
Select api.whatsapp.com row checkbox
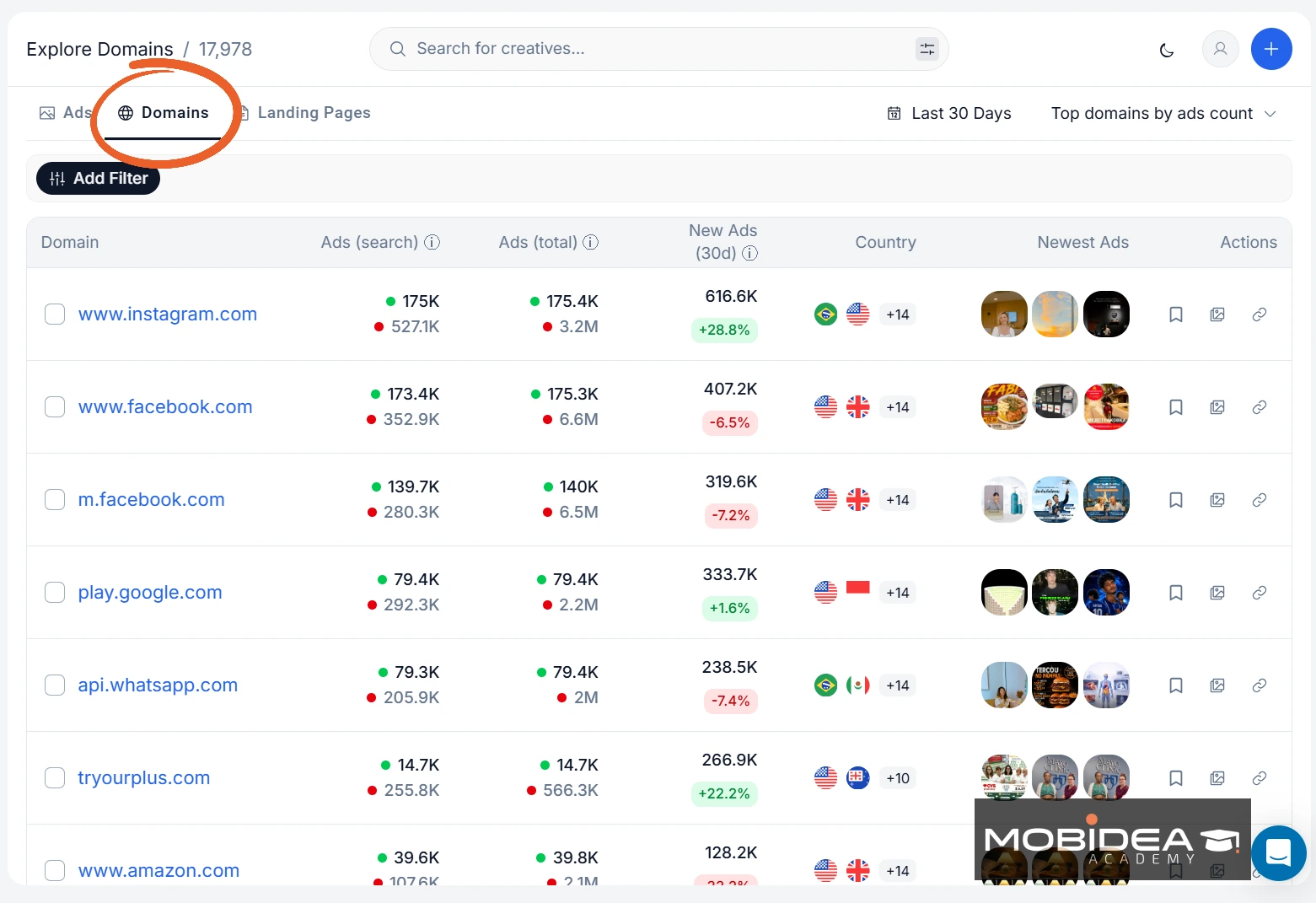55,685
